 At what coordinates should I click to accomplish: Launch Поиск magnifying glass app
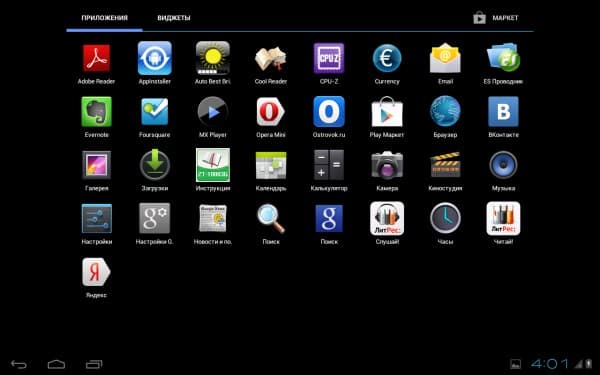click(271, 218)
